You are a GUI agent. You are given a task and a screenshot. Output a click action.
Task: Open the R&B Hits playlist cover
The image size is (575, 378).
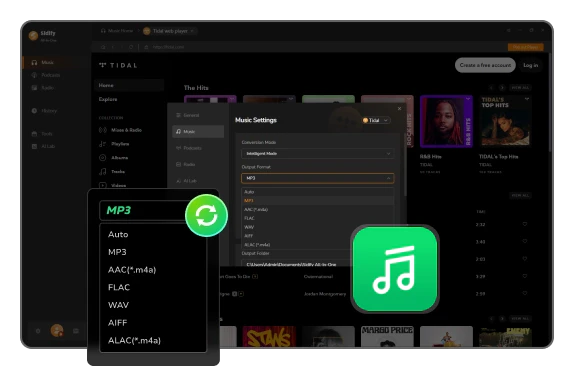click(x=446, y=121)
